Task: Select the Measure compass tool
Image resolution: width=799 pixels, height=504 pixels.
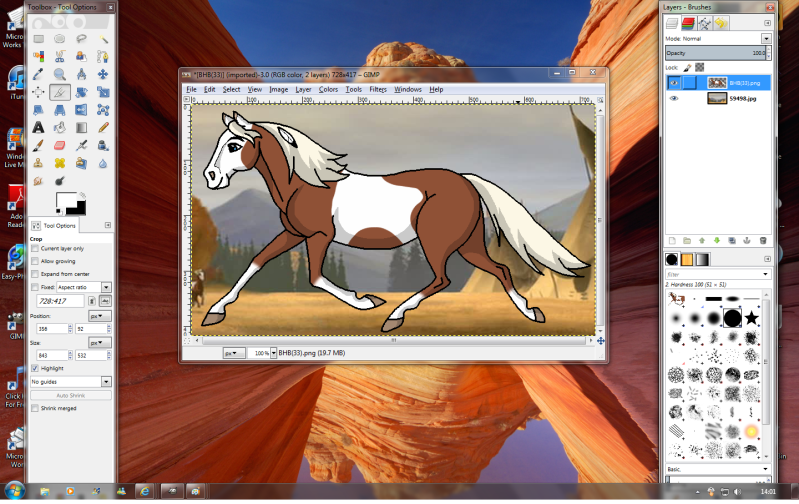Action: coord(81,74)
